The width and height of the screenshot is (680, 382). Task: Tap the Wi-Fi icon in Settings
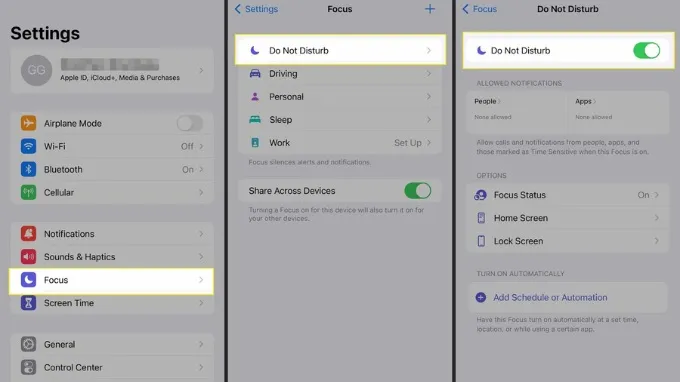pyautogui.click(x=28, y=146)
